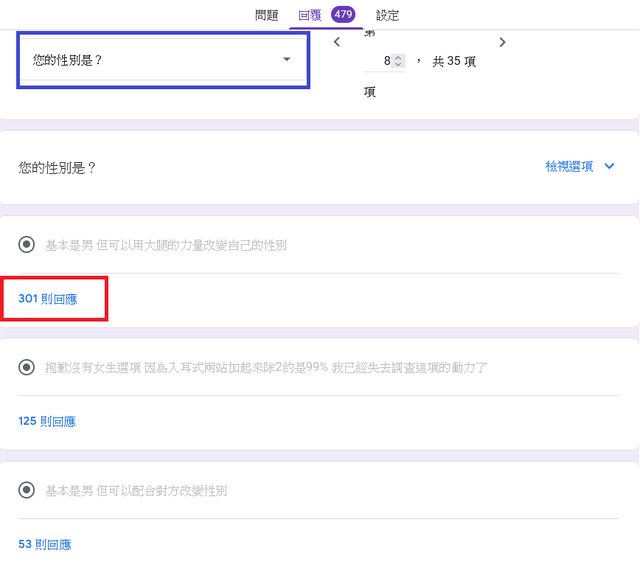Select radio button for 基本是男 但可以配合對方 option
Image resolution: width=640 pixels, height=570 pixels.
[x=26, y=491]
